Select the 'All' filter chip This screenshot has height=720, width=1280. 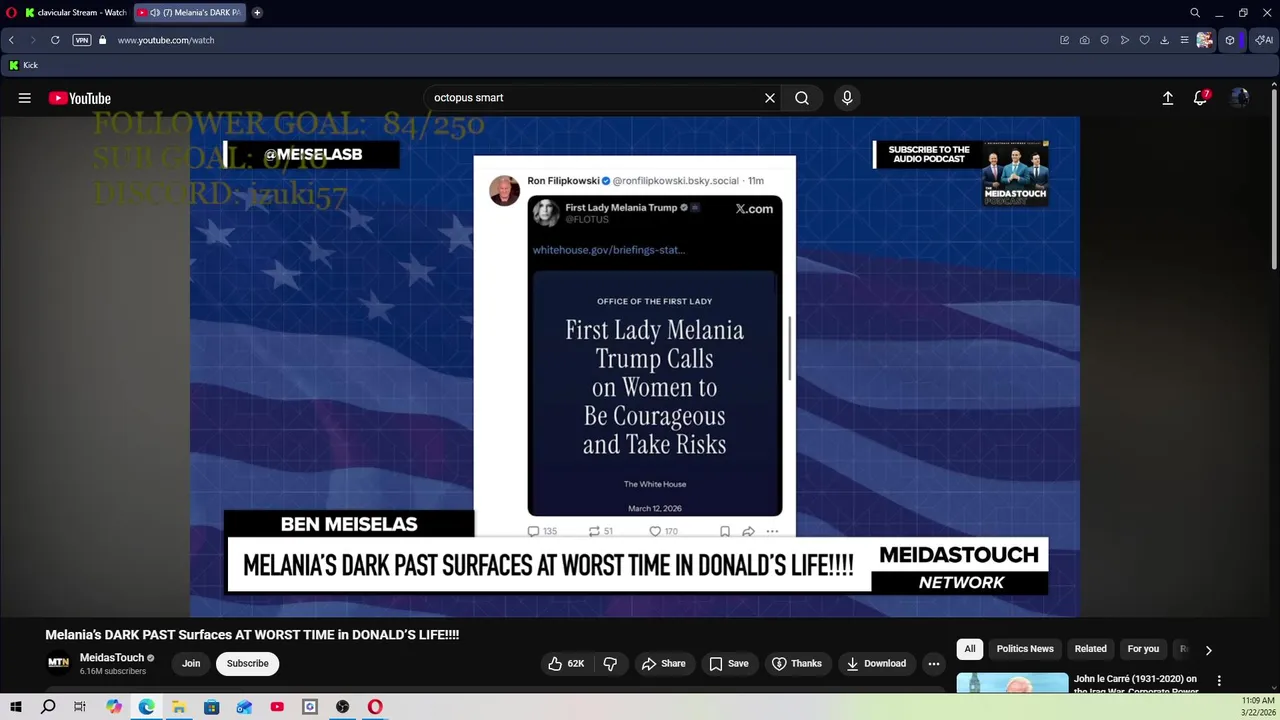coord(970,649)
